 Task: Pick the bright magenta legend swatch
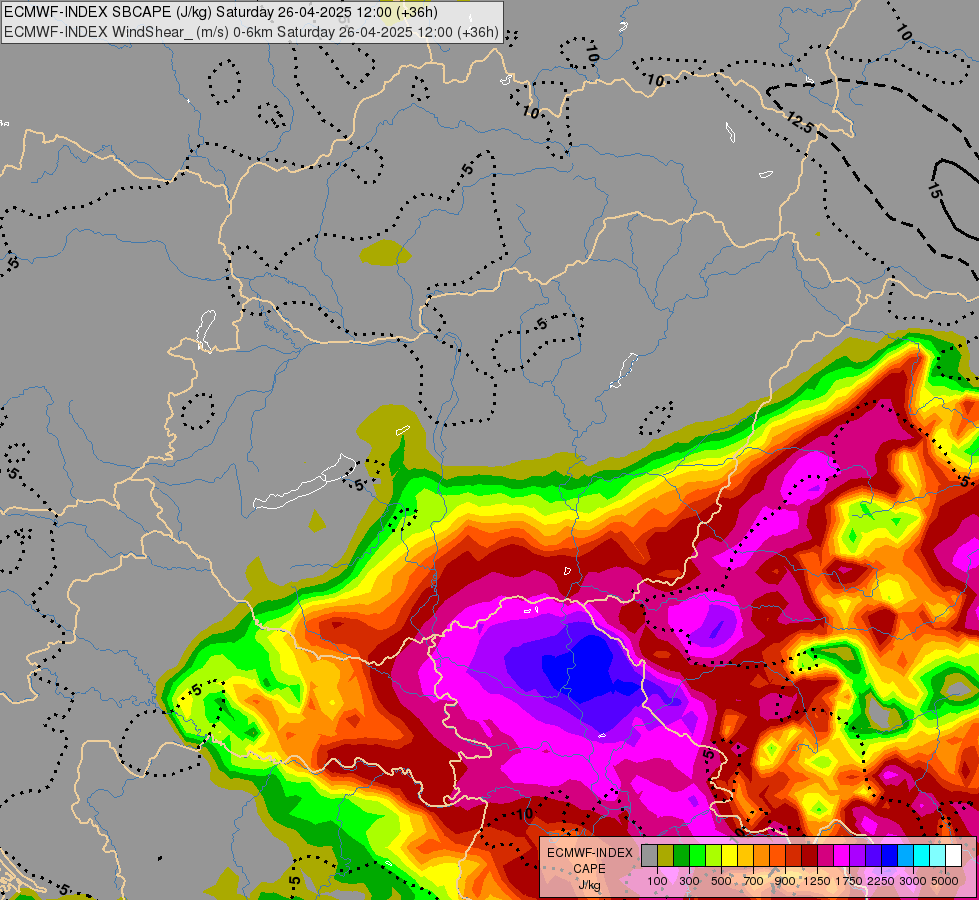point(842,856)
